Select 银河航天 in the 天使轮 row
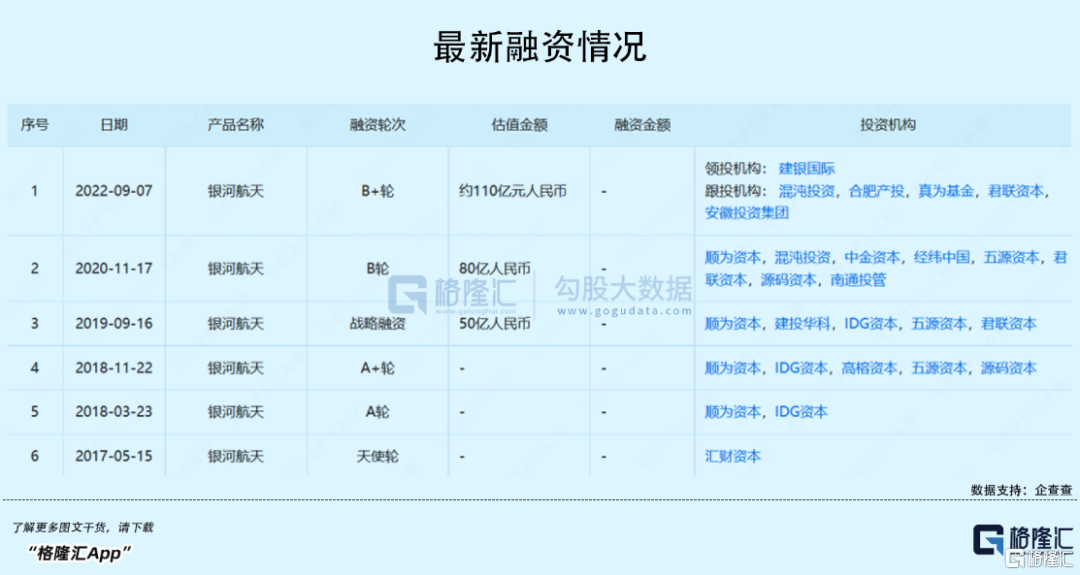The height and width of the screenshot is (575, 1080). click(236, 456)
